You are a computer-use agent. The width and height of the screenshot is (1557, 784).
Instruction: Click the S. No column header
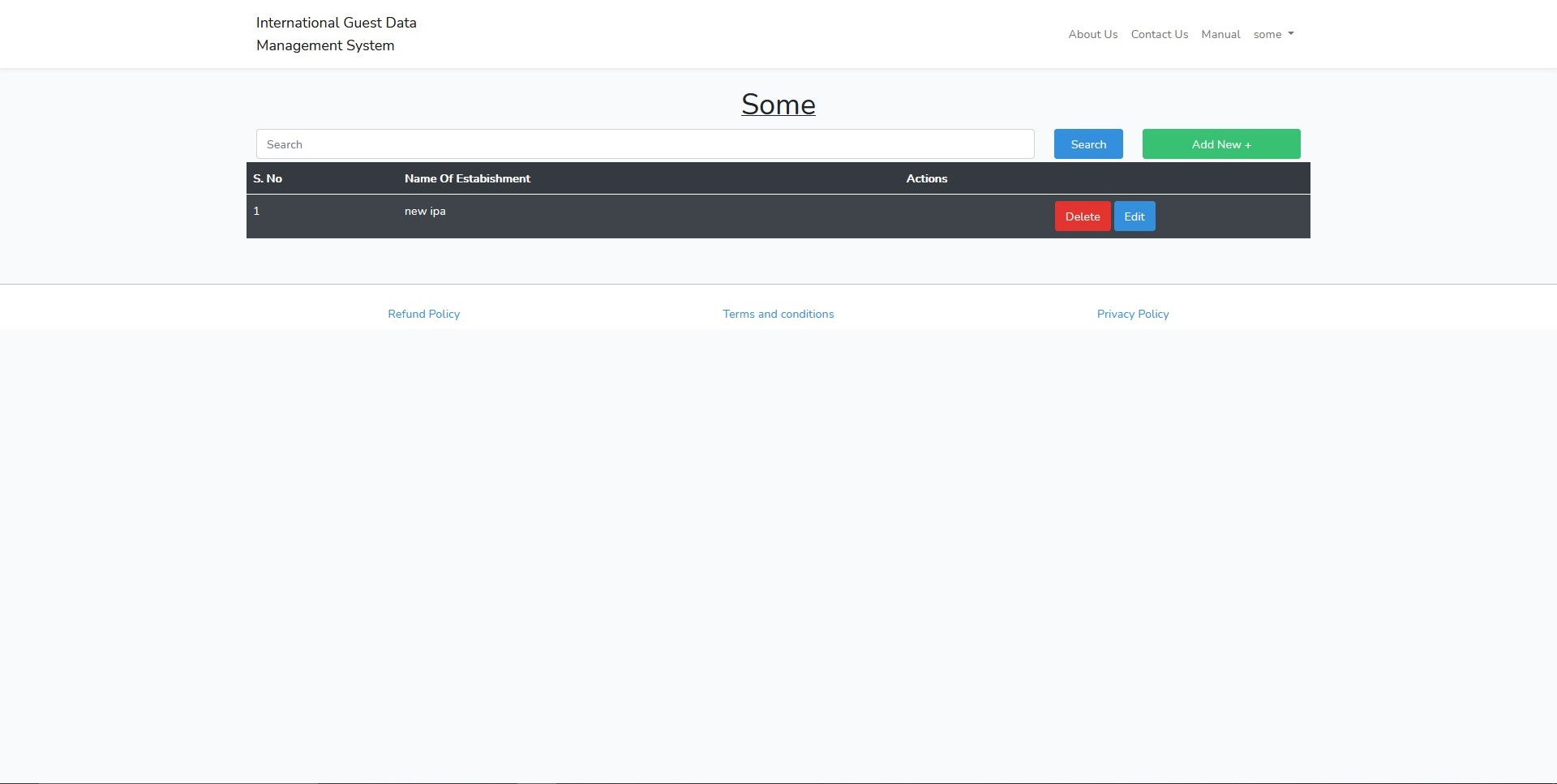coord(268,178)
